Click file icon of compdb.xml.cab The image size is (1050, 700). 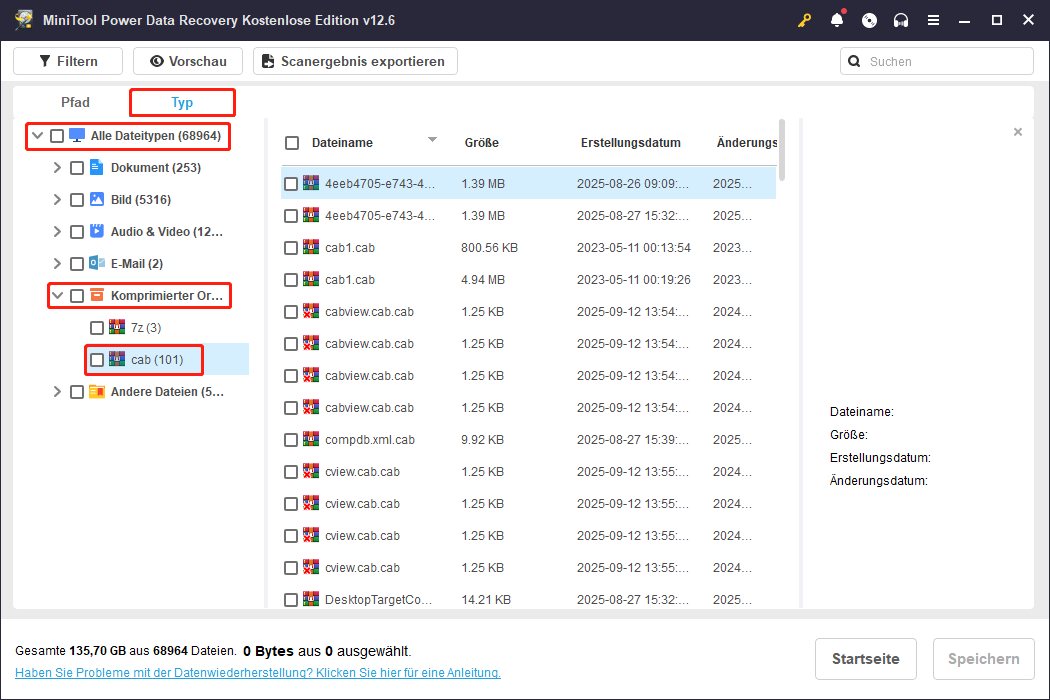(311, 439)
